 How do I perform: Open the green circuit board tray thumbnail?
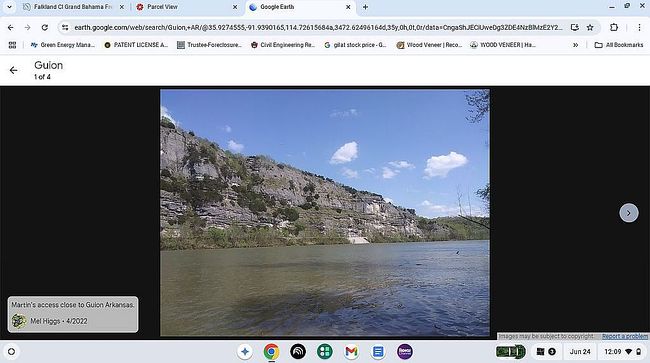pyautogui.click(x=511, y=352)
